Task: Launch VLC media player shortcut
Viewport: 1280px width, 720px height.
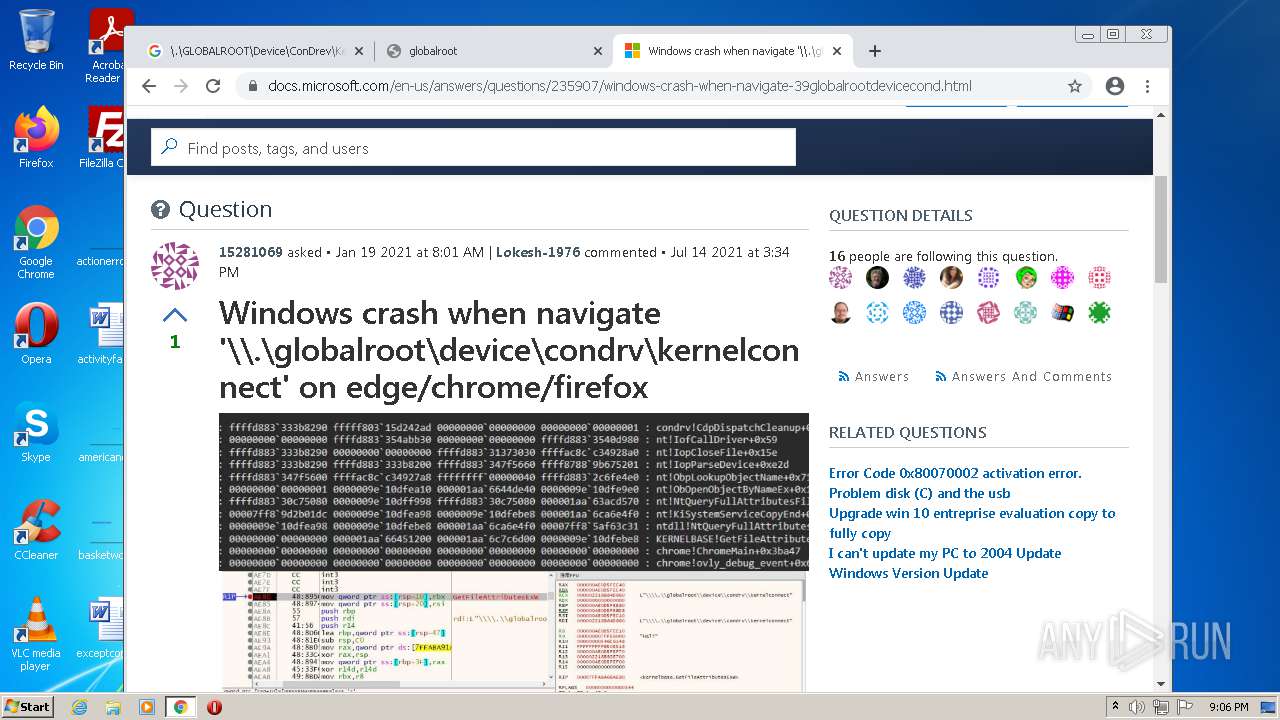Action: click(36, 634)
